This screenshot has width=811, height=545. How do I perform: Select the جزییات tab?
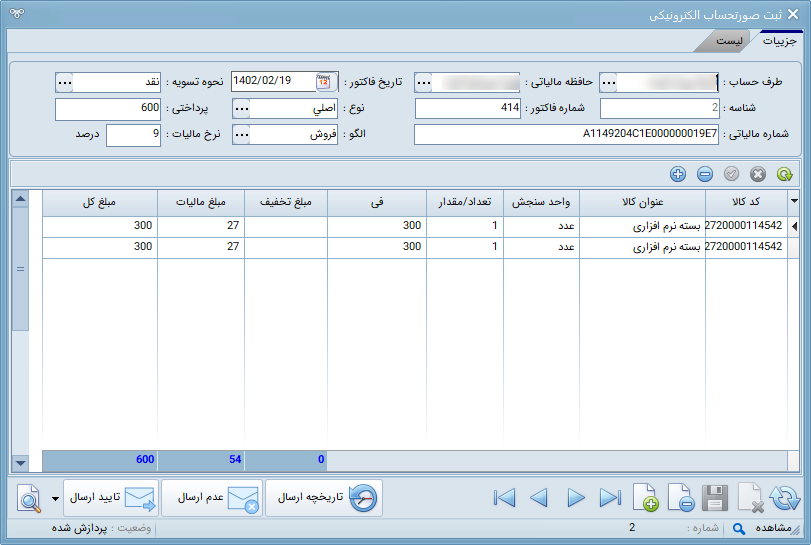click(x=780, y=41)
